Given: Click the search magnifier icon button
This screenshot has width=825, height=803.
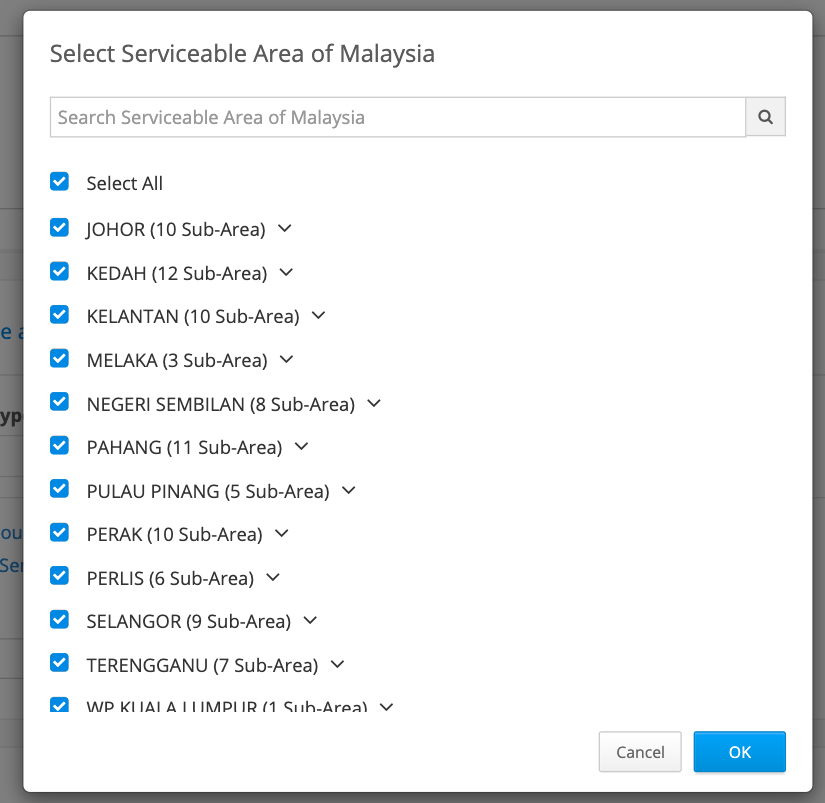Looking at the screenshot, I should coord(766,117).
